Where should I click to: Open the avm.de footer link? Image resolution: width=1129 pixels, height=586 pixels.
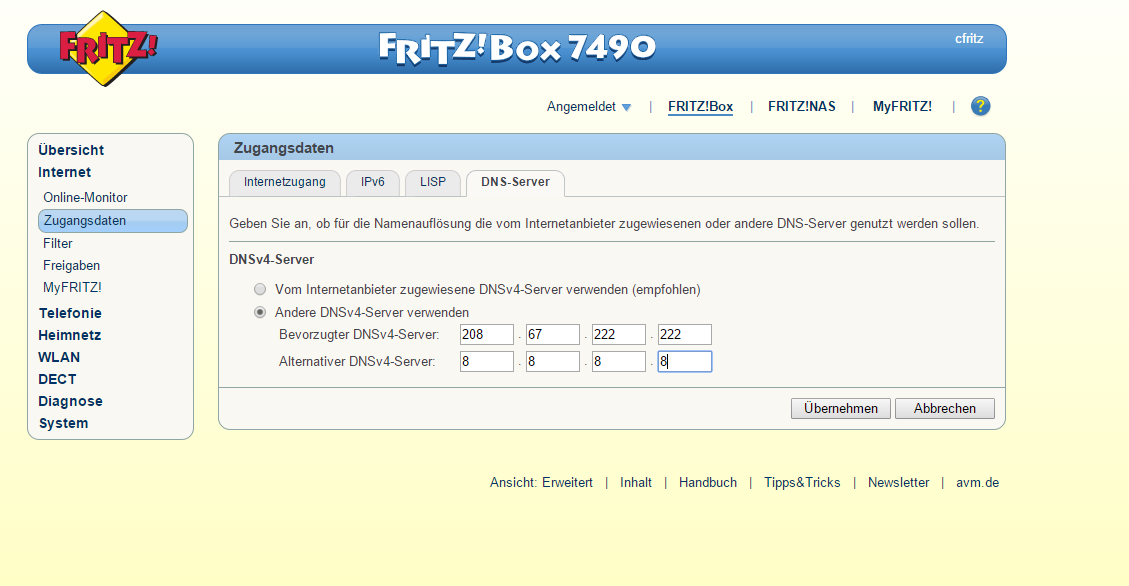click(x=977, y=482)
